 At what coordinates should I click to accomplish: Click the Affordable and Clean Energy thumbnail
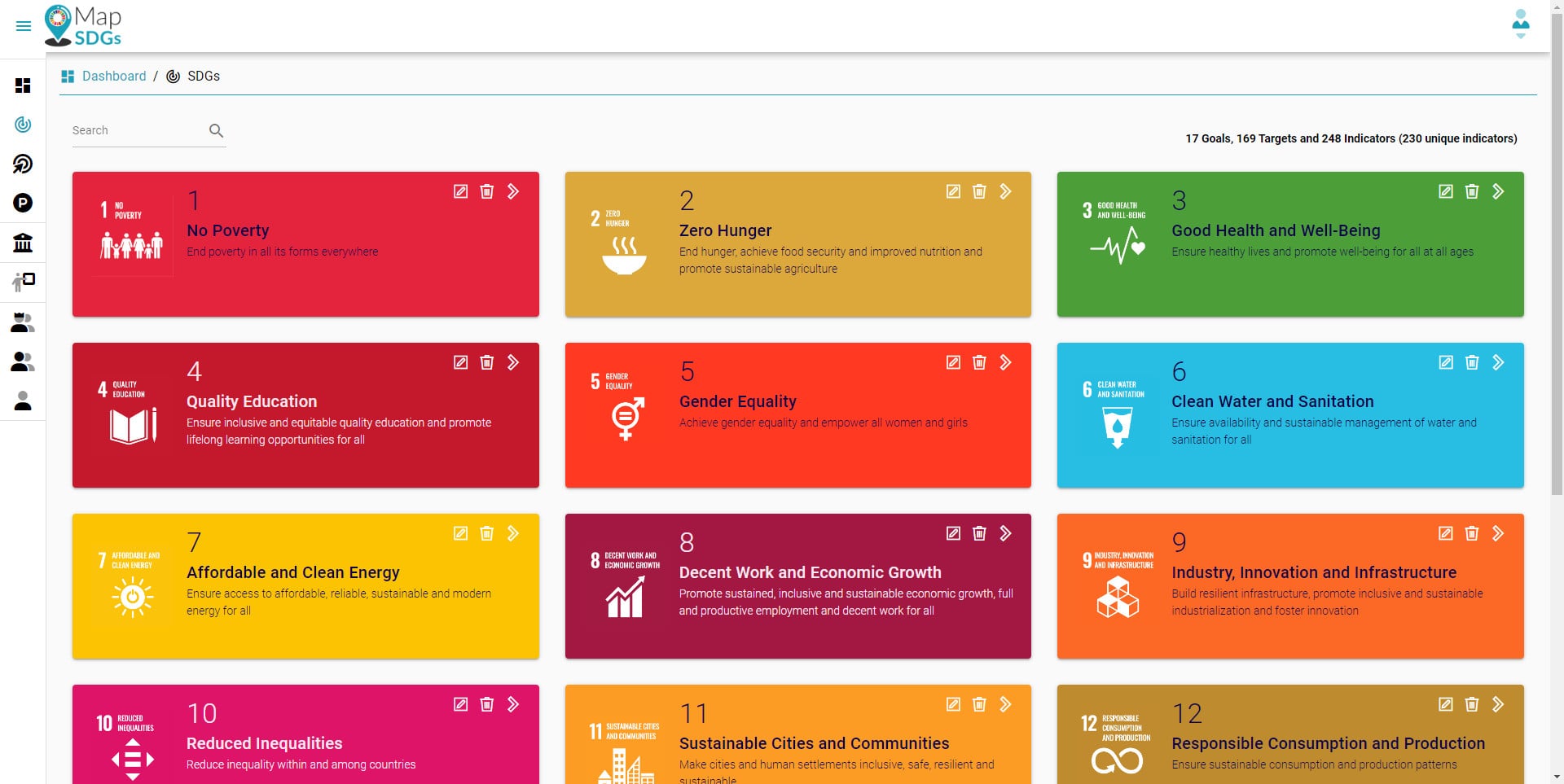[131, 586]
